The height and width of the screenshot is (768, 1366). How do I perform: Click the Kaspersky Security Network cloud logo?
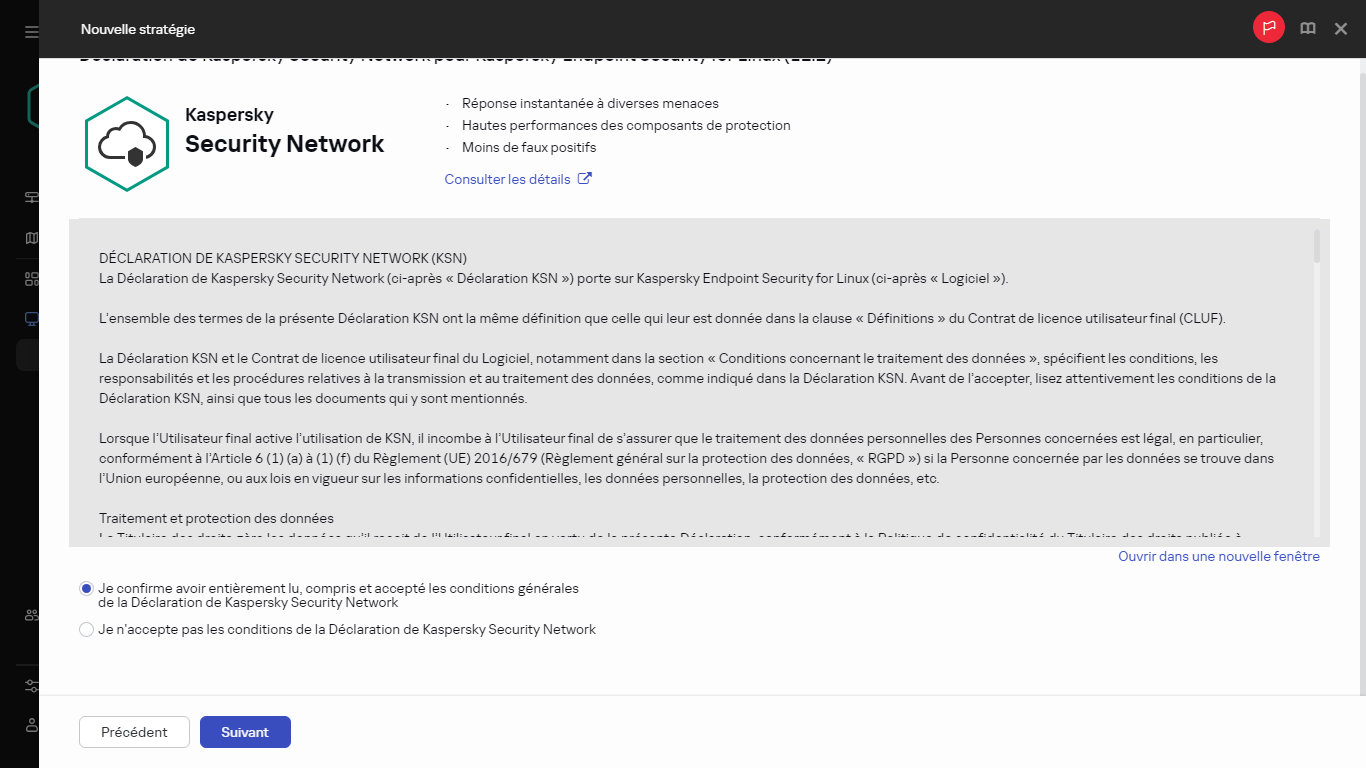127,143
